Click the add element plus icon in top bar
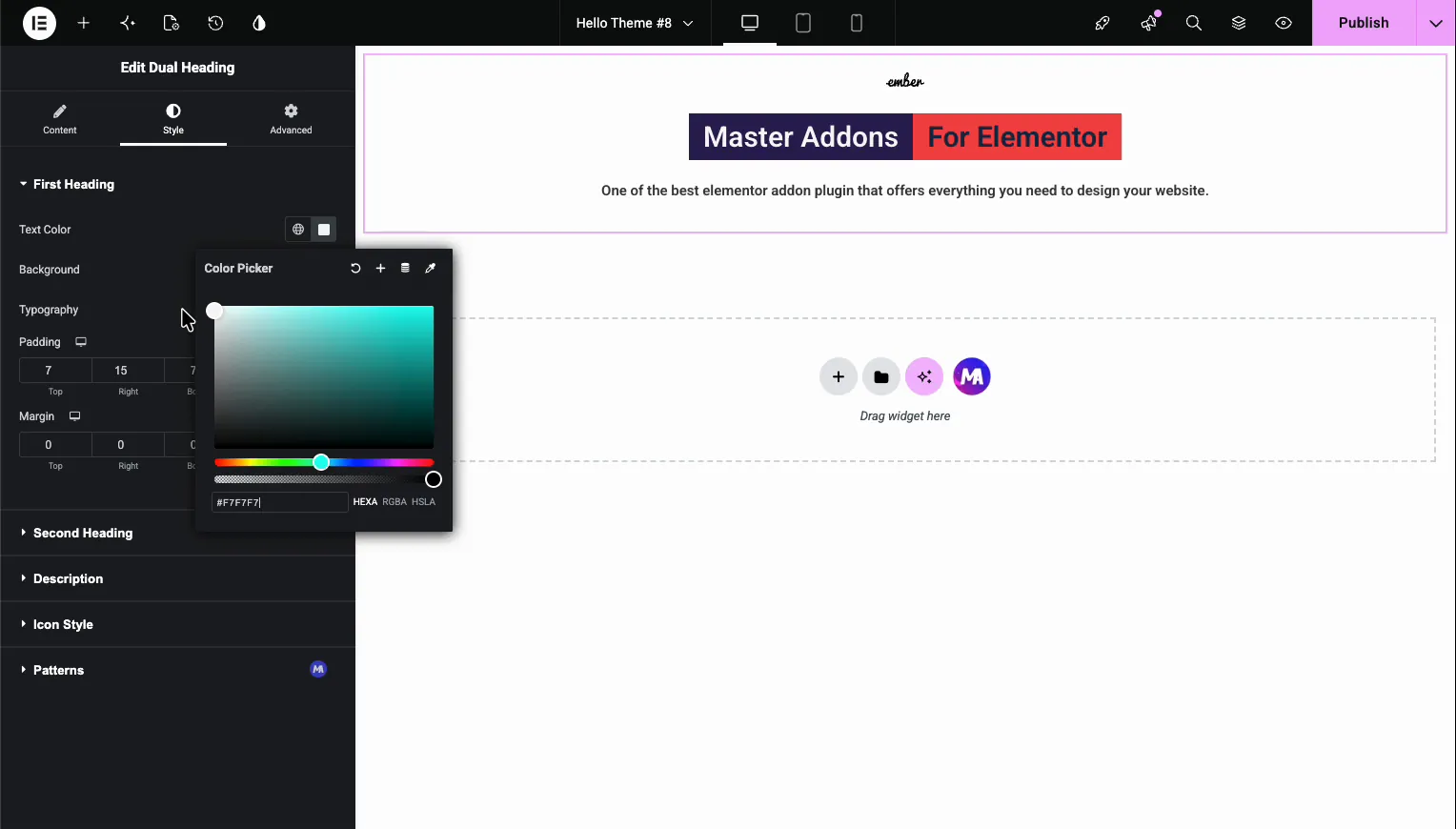 84,23
